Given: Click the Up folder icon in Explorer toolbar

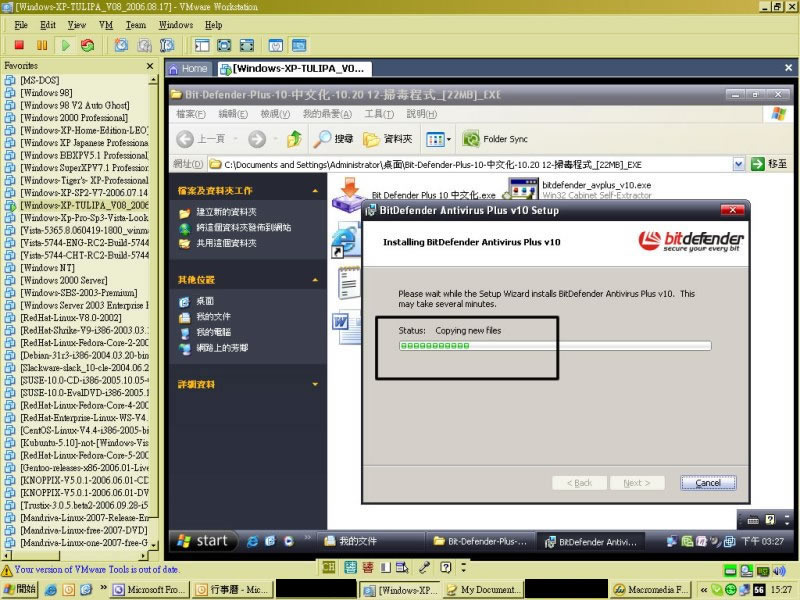Looking at the screenshot, I should [294, 139].
